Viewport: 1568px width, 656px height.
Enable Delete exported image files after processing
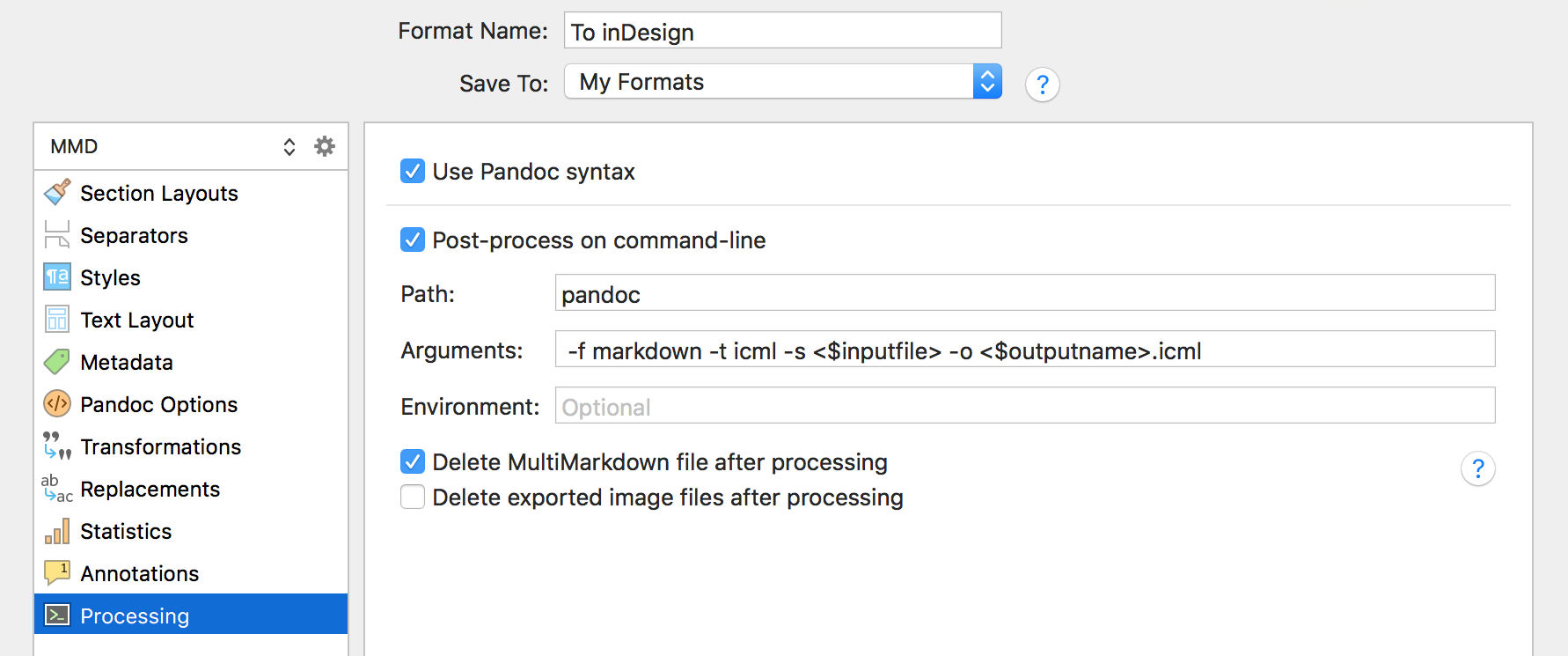point(413,497)
